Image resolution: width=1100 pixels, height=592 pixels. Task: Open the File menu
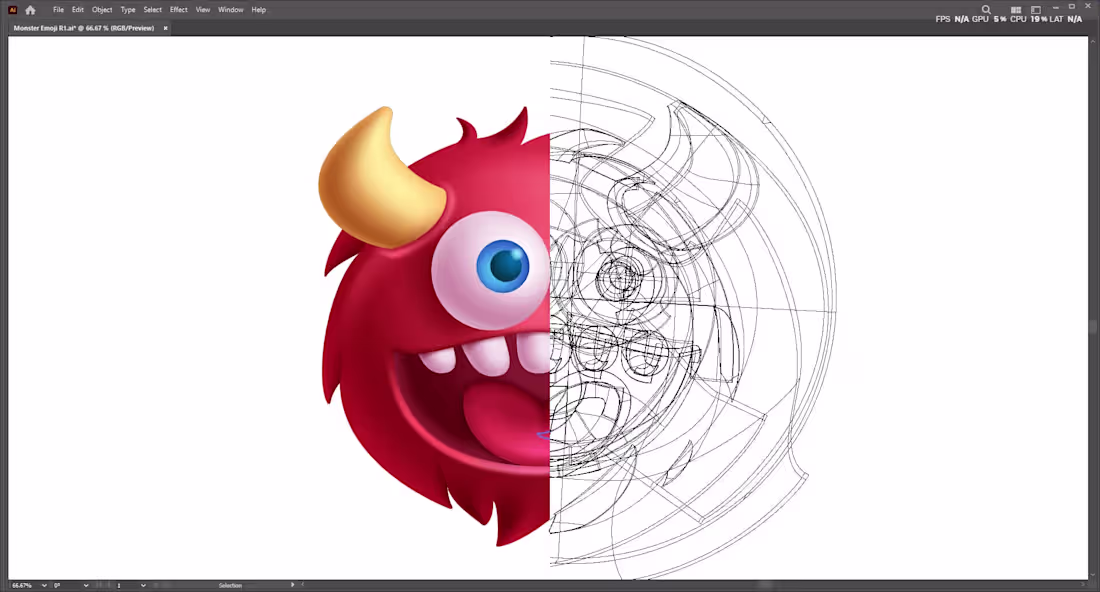tap(58, 9)
